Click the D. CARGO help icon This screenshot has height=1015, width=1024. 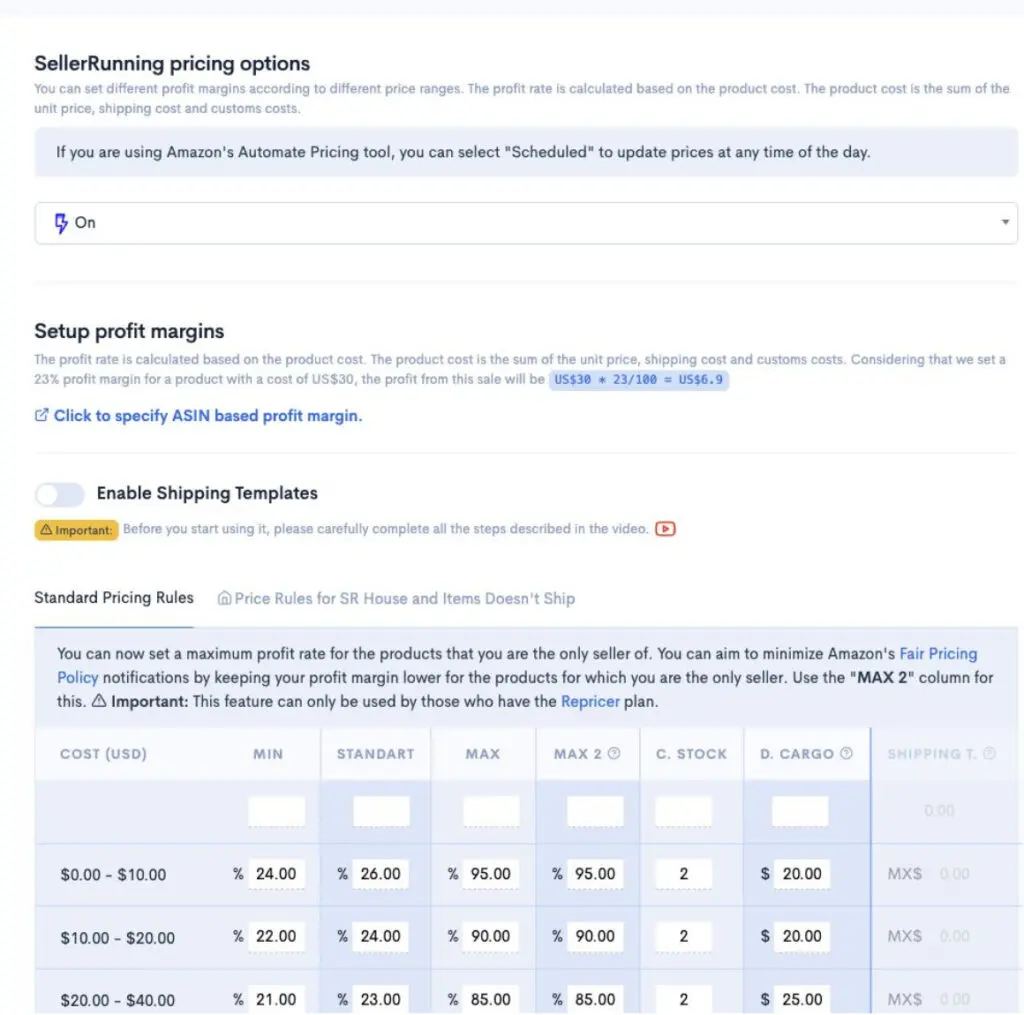(x=846, y=753)
